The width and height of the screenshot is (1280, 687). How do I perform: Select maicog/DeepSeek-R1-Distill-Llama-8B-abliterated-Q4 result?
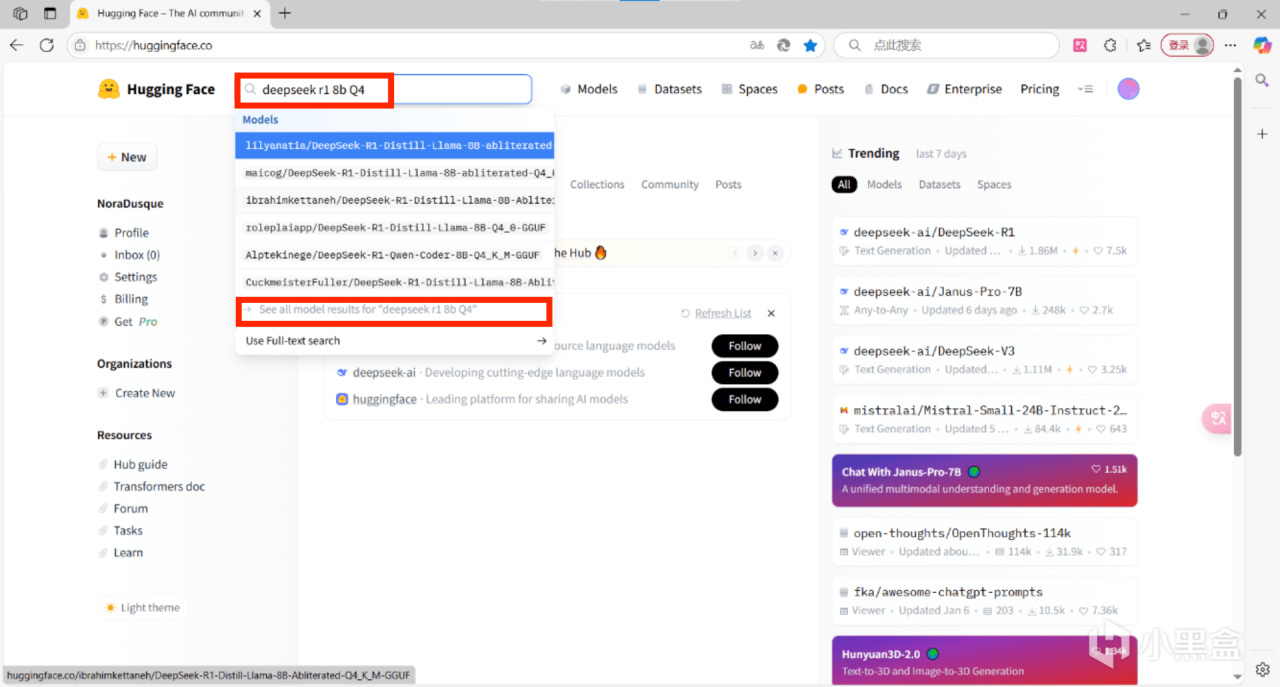pyautogui.click(x=395, y=173)
